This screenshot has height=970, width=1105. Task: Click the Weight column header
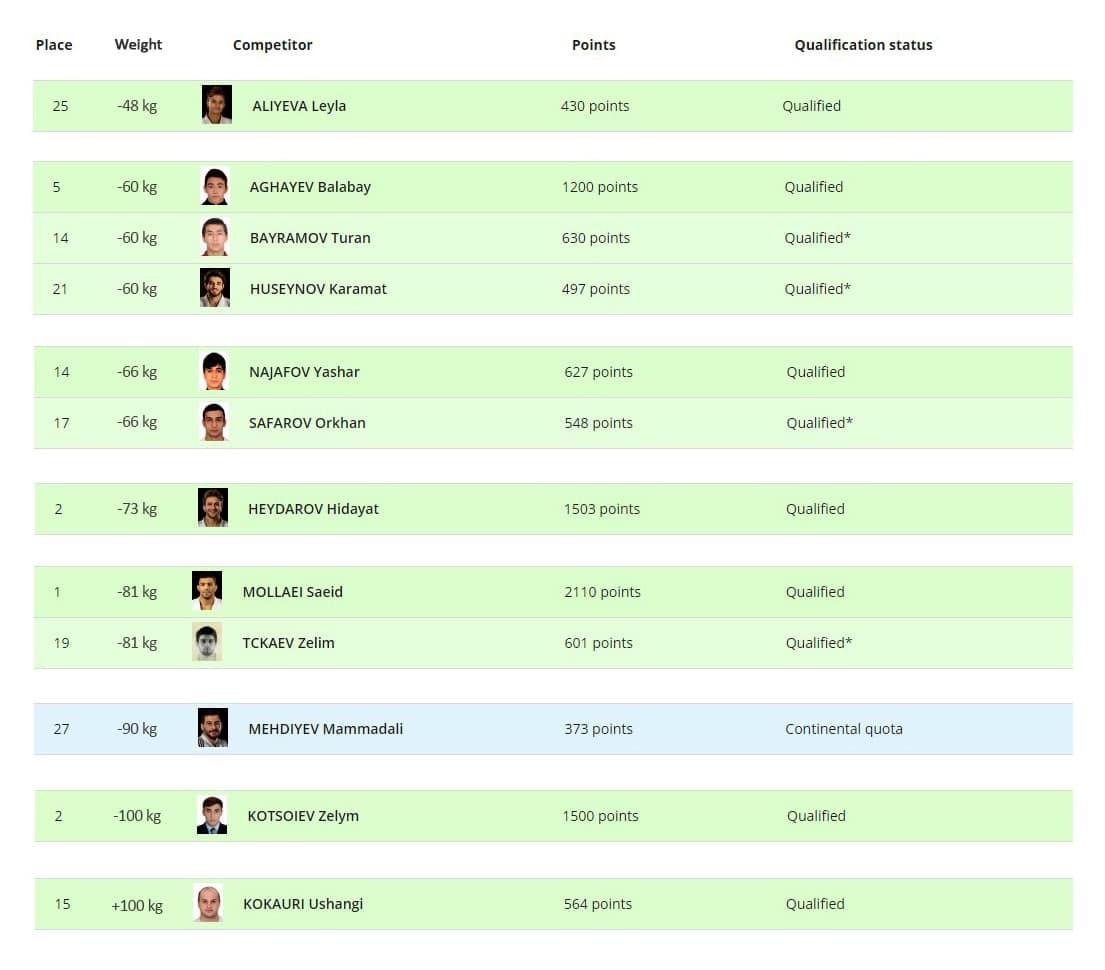tap(138, 45)
